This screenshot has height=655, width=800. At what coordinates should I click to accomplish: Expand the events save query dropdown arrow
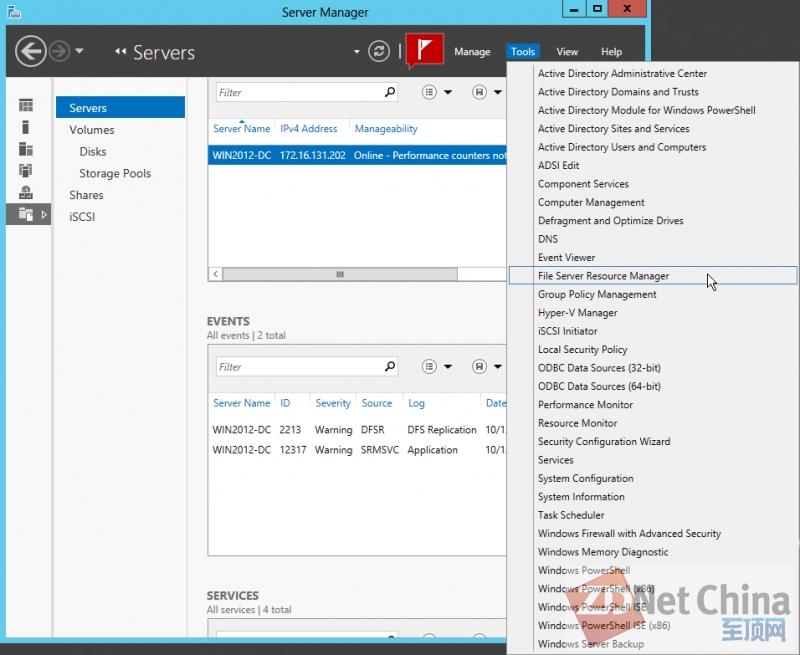click(x=497, y=366)
